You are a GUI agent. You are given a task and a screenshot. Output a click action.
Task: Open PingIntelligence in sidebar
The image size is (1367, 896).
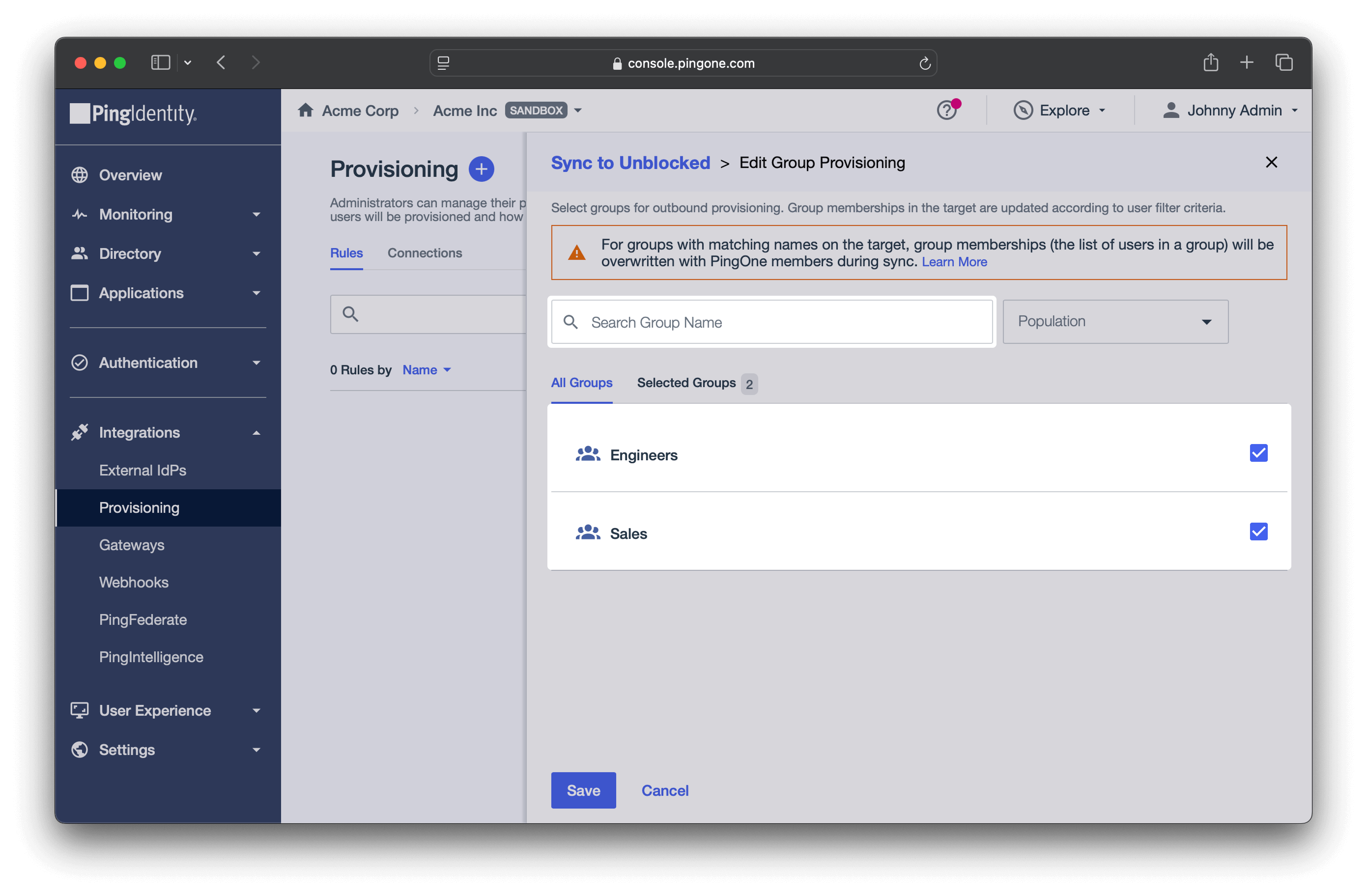click(x=151, y=656)
